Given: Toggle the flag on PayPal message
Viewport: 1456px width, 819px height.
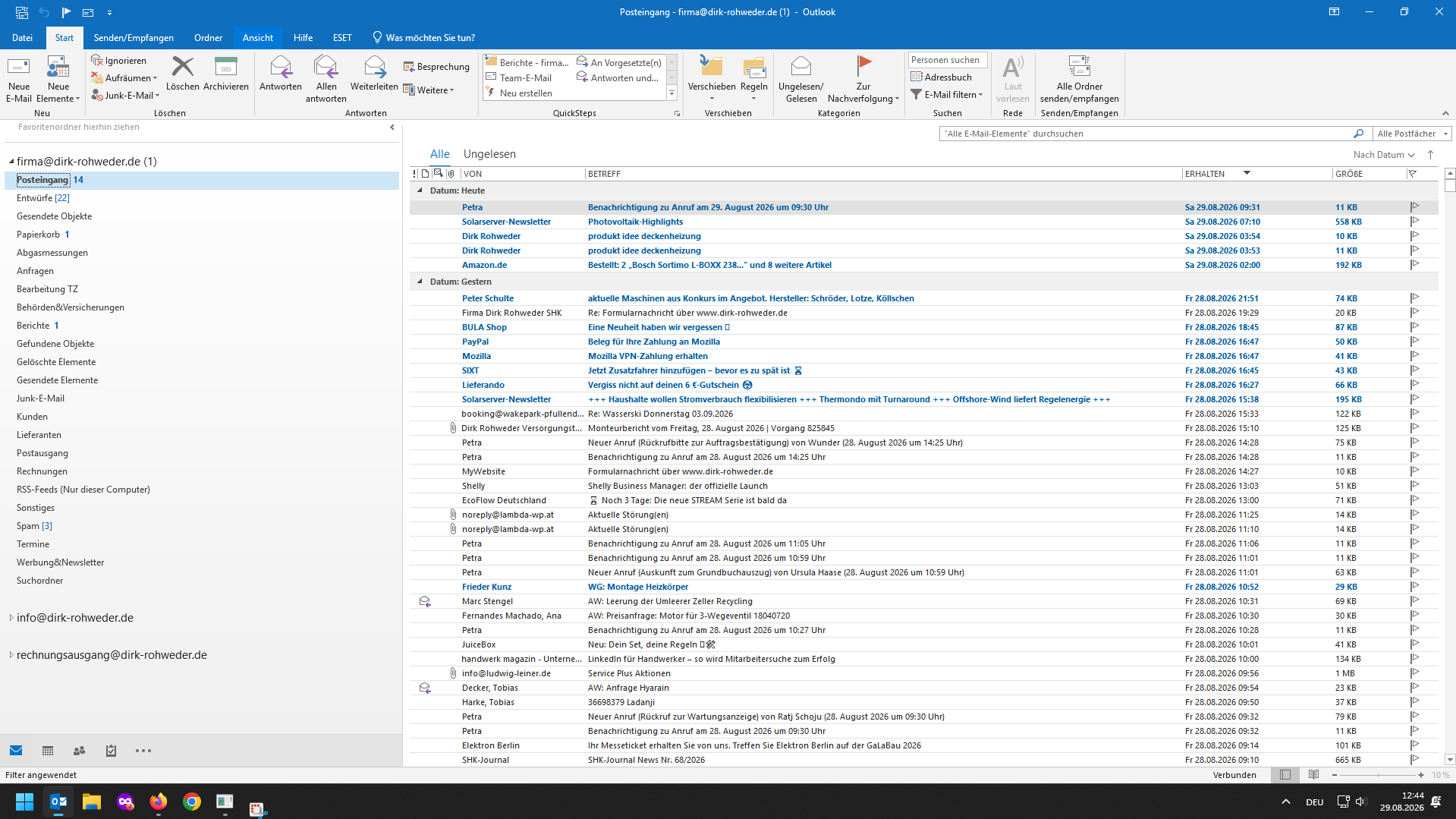Looking at the screenshot, I should tap(1415, 342).
